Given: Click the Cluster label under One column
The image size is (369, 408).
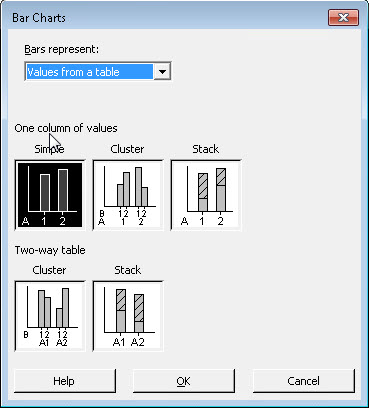Looking at the screenshot, I should (x=127, y=149).
